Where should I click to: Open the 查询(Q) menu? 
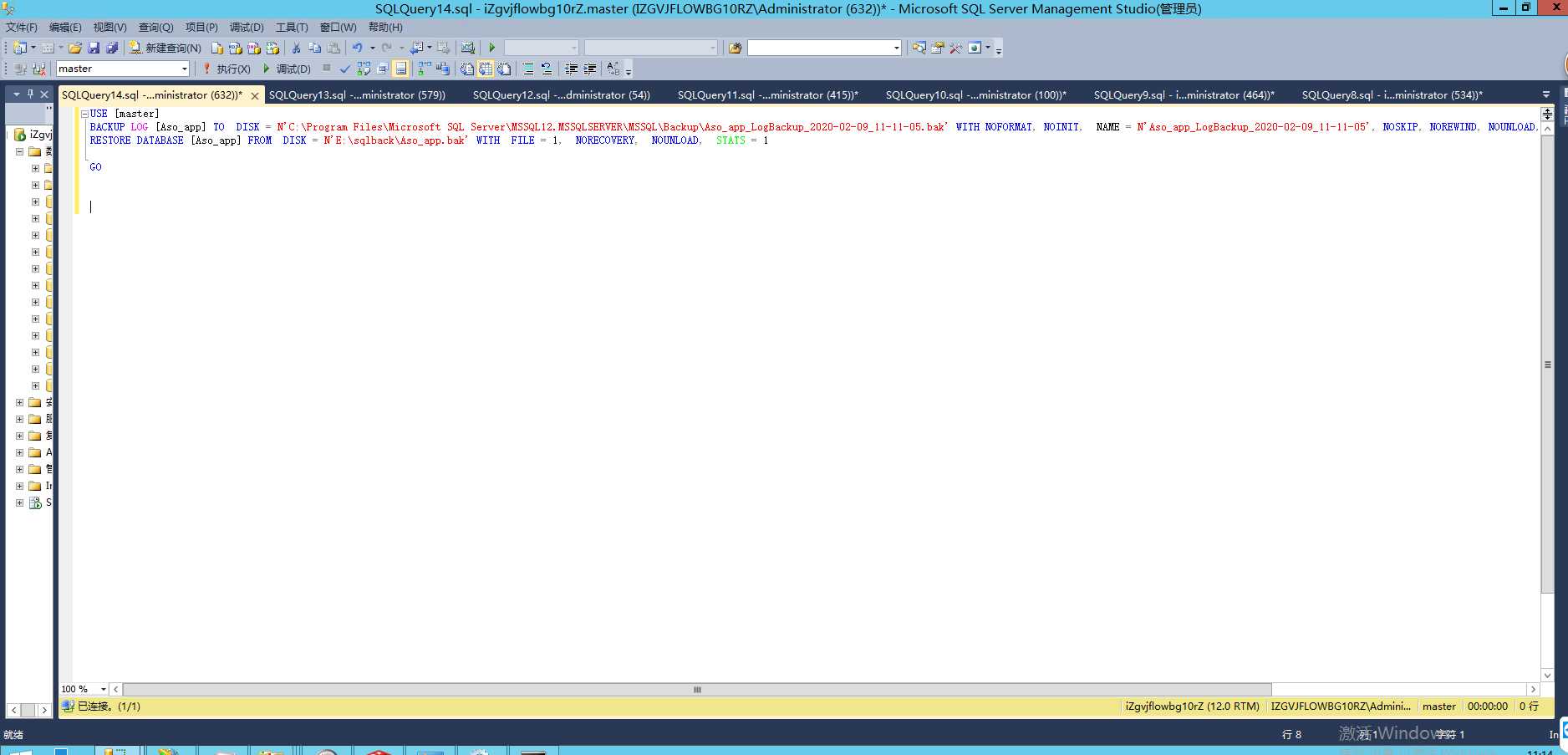pyautogui.click(x=155, y=28)
